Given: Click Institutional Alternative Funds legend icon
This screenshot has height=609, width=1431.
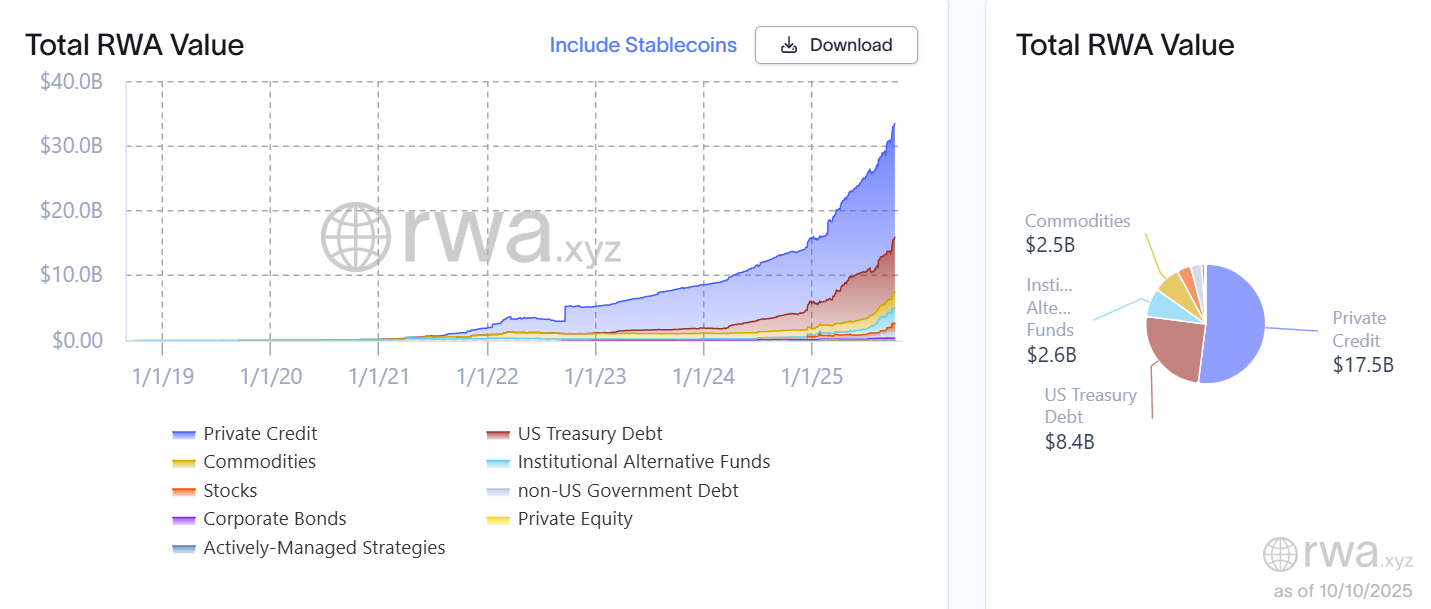Looking at the screenshot, I should pyautogui.click(x=497, y=463).
